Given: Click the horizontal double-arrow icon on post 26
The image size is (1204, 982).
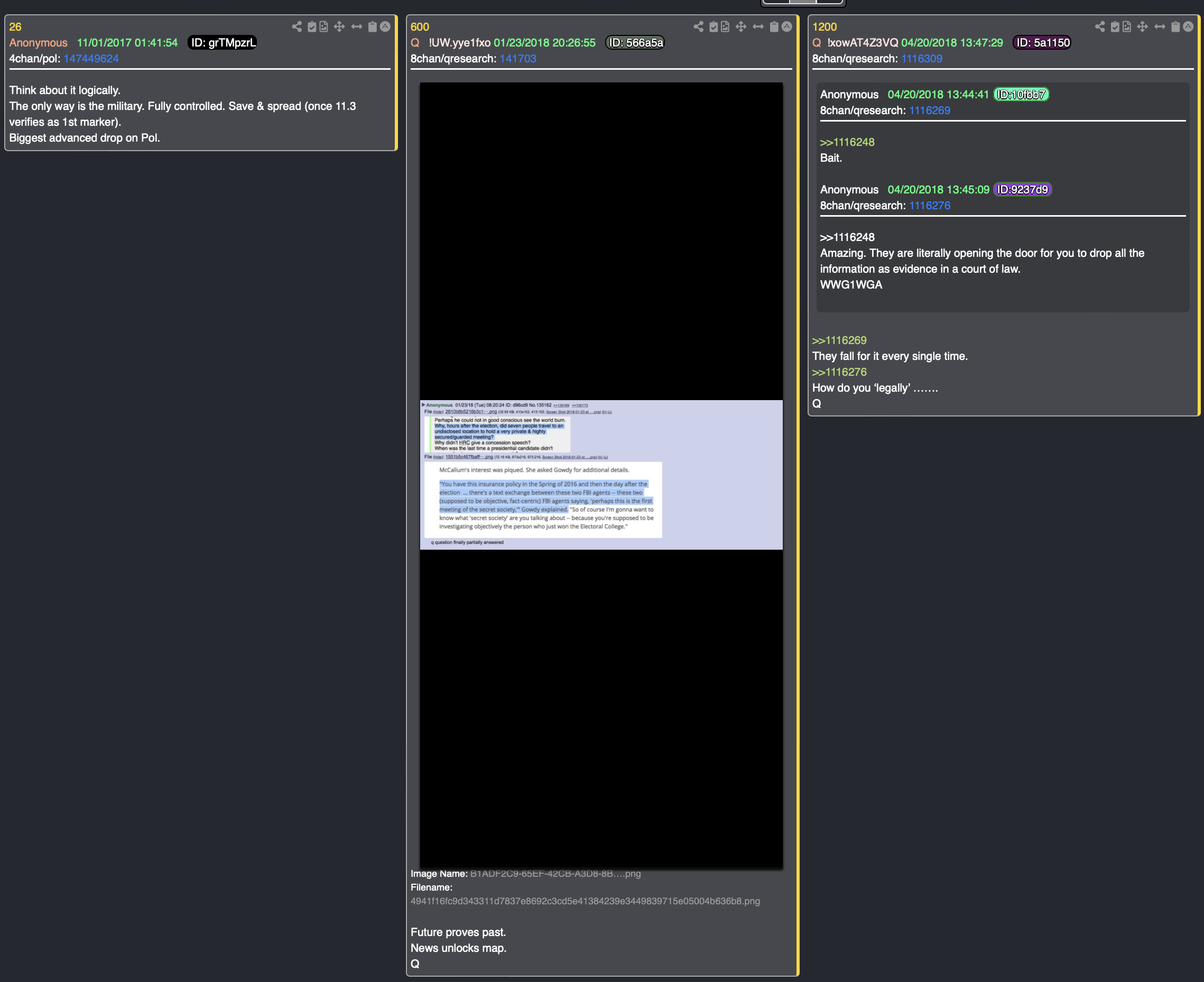Looking at the screenshot, I should [357, 26].
